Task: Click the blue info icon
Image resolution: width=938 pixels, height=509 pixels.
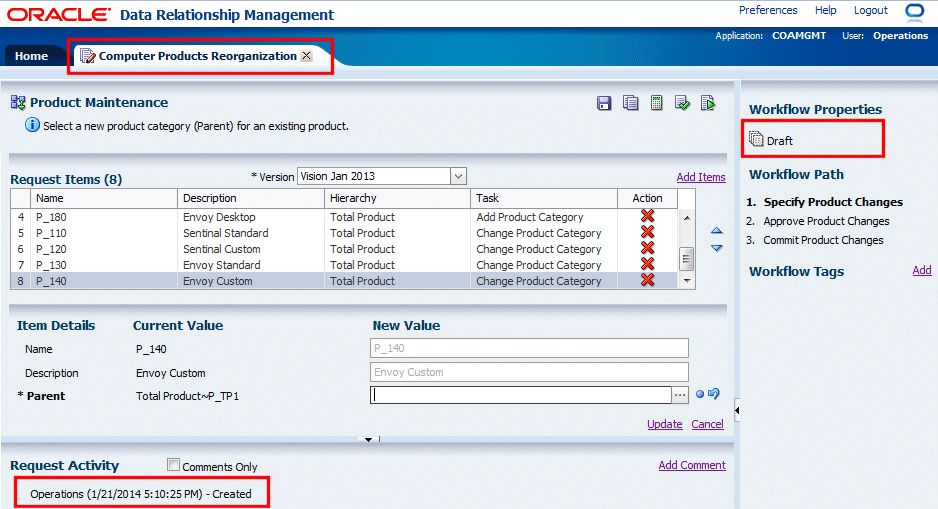Action: [32, 125]
